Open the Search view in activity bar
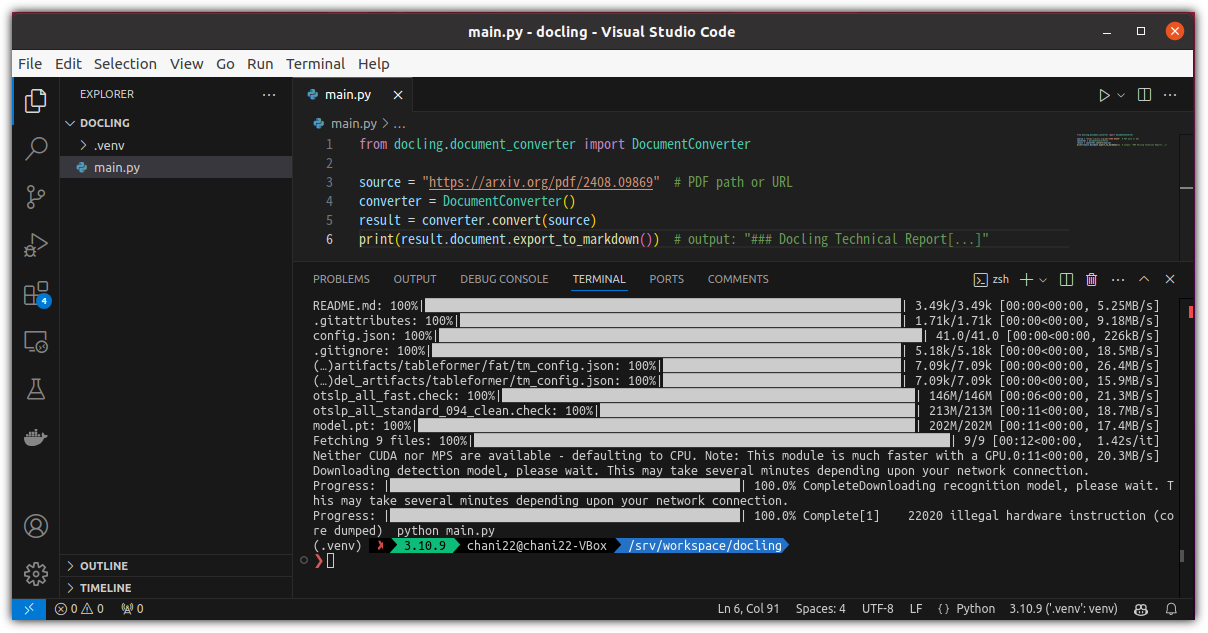 tap(36, 149)
